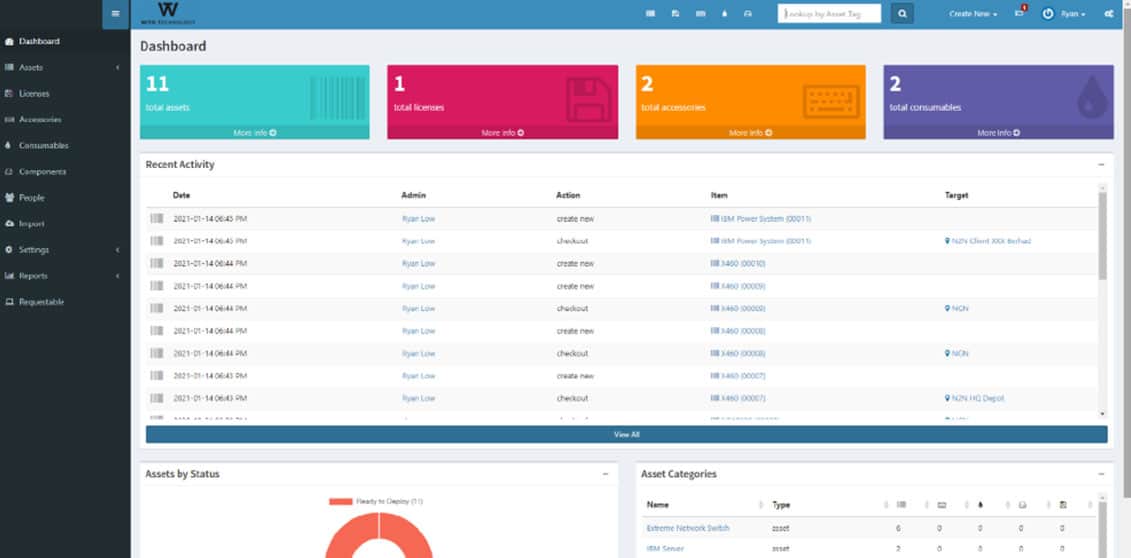Click View All recent activity button

[x=626, y=434]
